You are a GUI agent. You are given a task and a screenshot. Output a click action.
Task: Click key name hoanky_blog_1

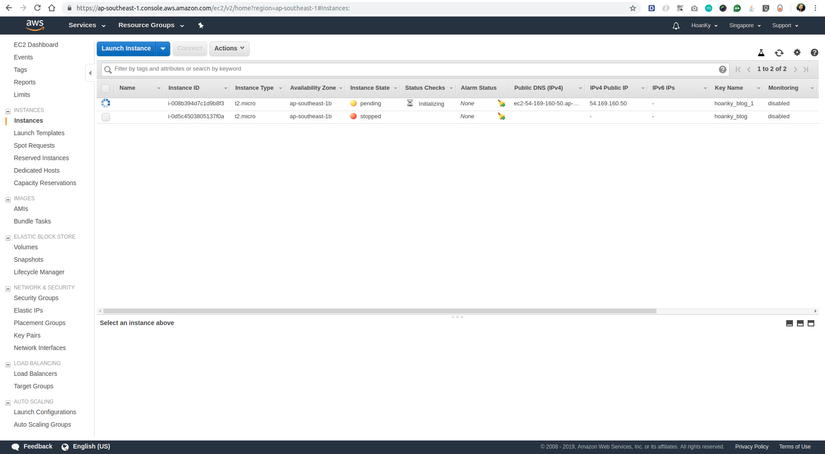point(734,104)
